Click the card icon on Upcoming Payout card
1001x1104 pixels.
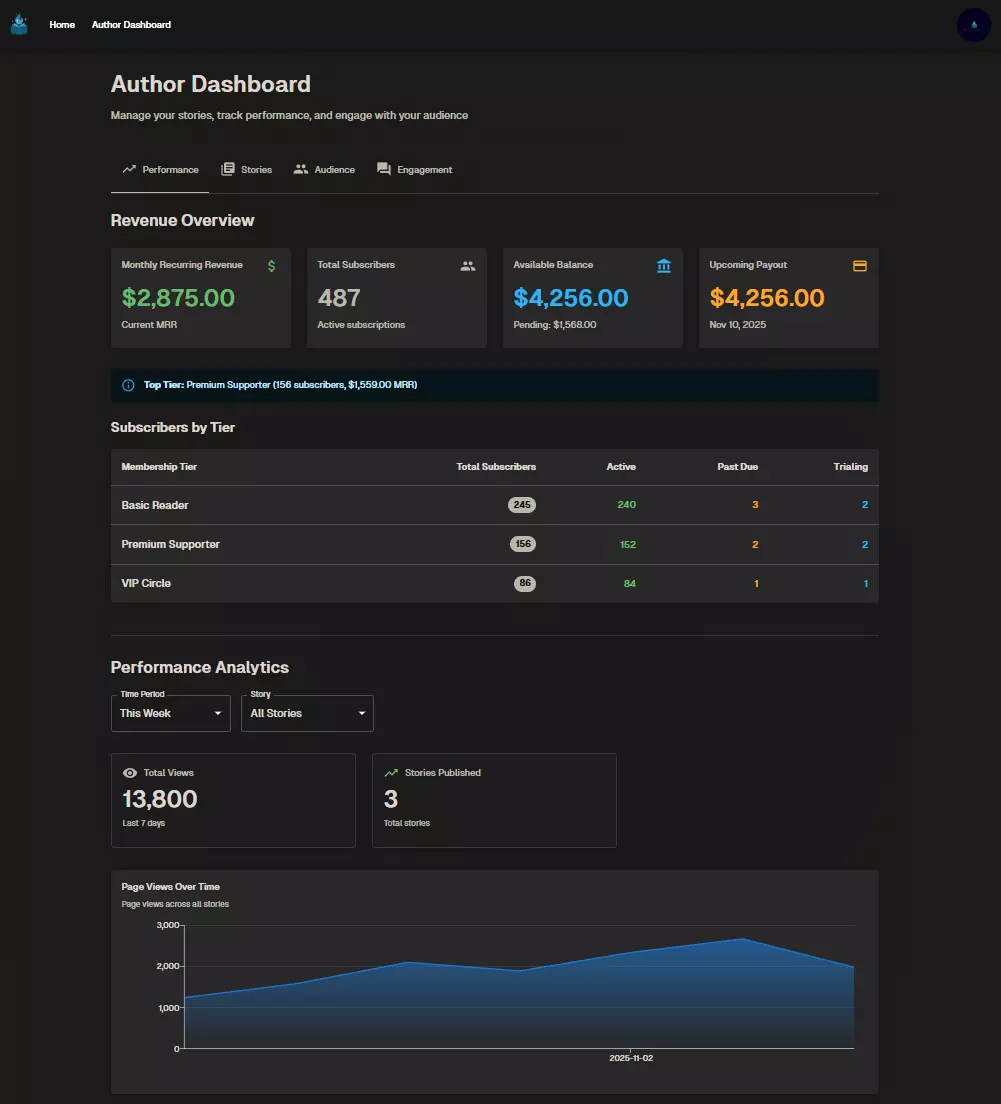859,265
